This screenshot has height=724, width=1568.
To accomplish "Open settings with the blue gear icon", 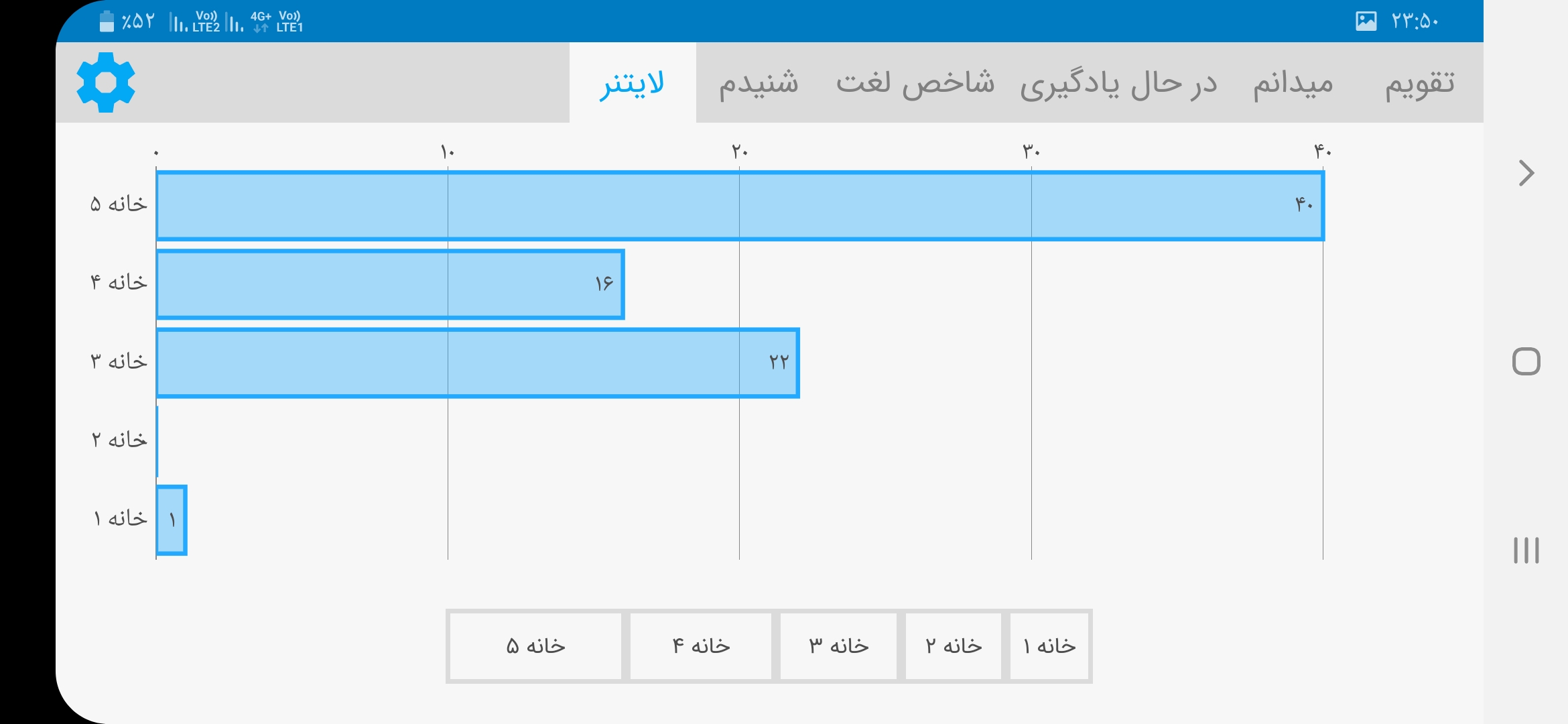I will 106,82.
